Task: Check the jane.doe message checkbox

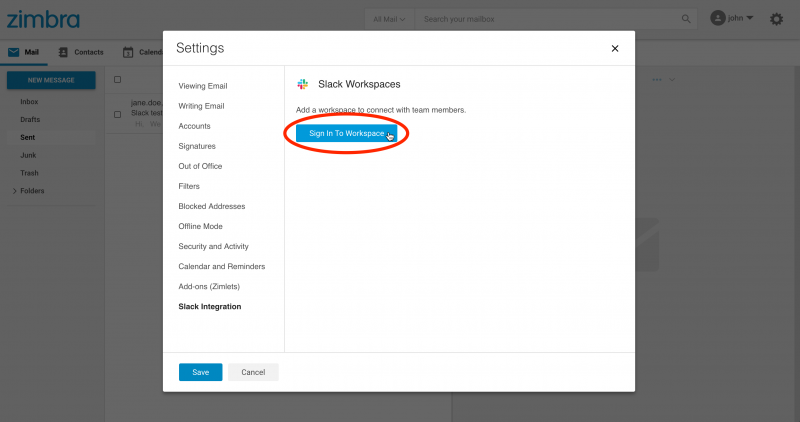Action: (117, 114)
